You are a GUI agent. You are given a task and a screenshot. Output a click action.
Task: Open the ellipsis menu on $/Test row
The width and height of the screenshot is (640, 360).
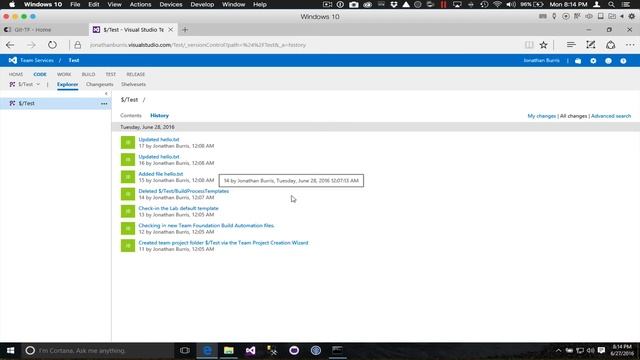point(104,104)
